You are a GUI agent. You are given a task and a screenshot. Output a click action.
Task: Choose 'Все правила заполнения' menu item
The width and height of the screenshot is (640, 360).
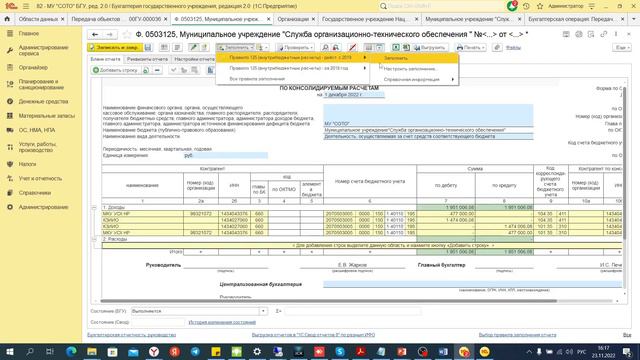pyautogui.click(x=257, y=79)
